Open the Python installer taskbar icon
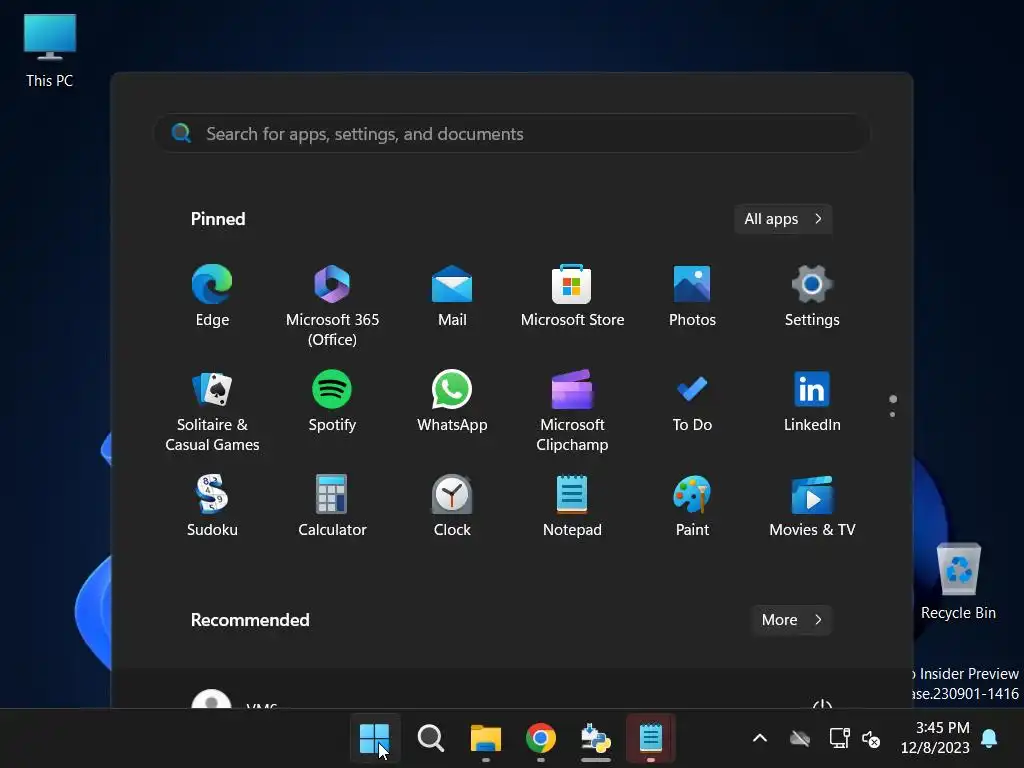This screenshot has width=1024, height=768. (x=596, y=738)
